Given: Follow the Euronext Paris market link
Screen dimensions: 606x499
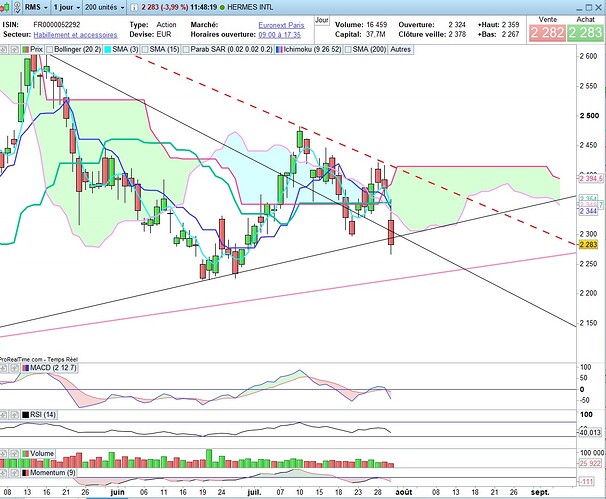Looking at the screenshot, I should [284, 22].
